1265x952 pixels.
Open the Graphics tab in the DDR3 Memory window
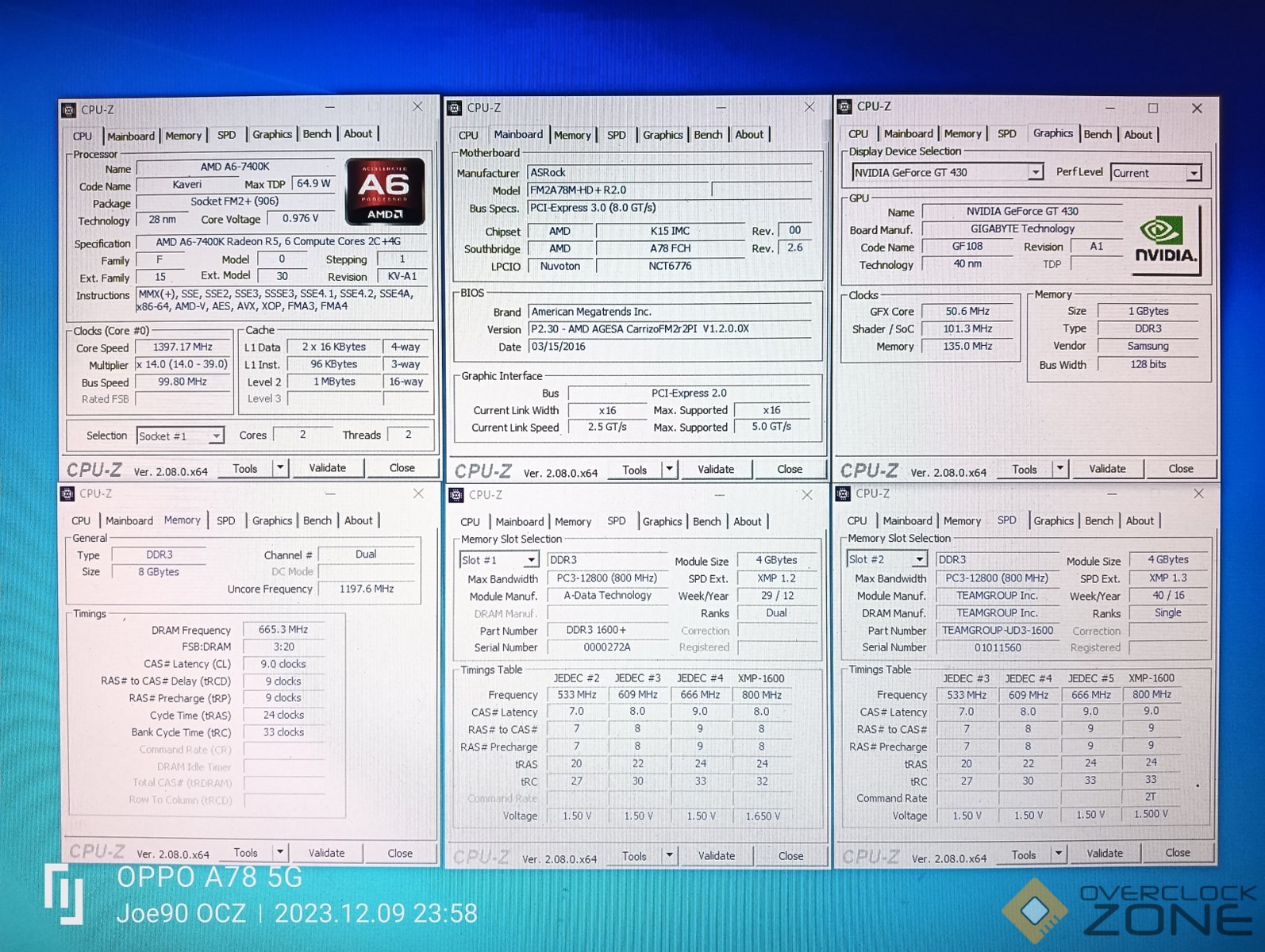tap(272, 520)
